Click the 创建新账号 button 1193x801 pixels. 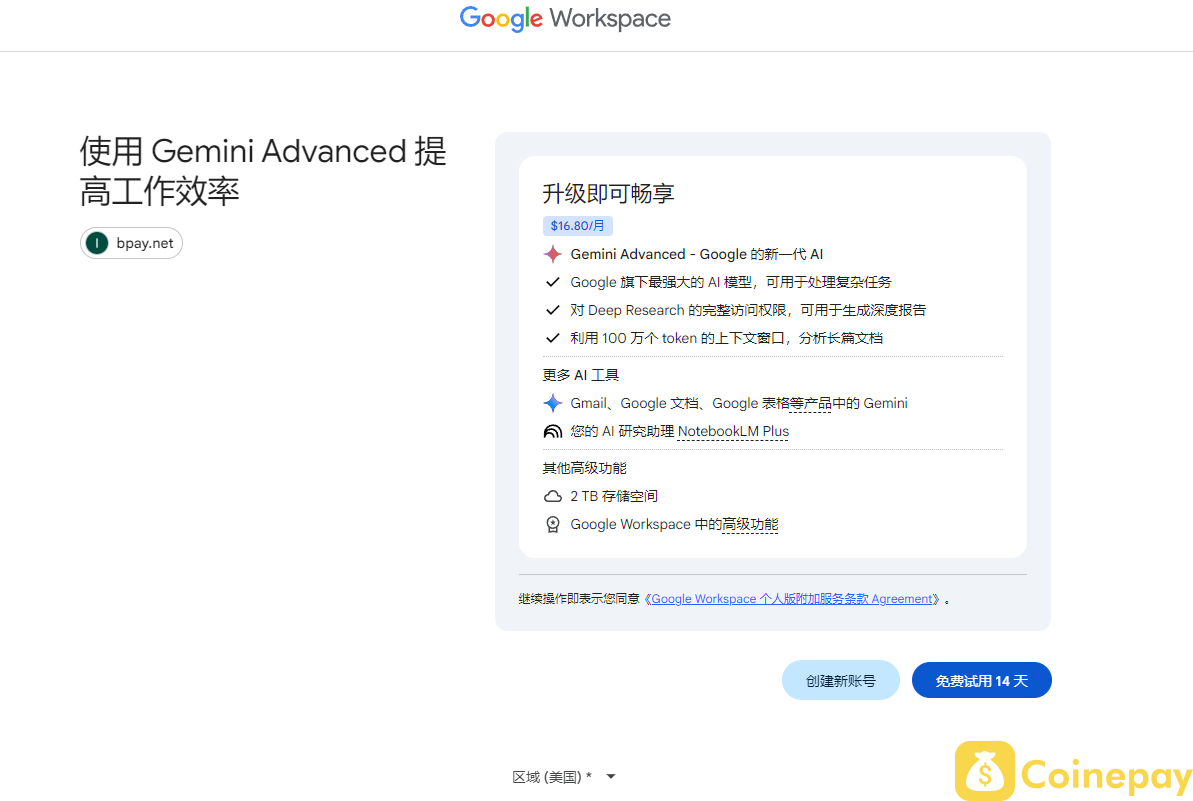tap(841, 681)
